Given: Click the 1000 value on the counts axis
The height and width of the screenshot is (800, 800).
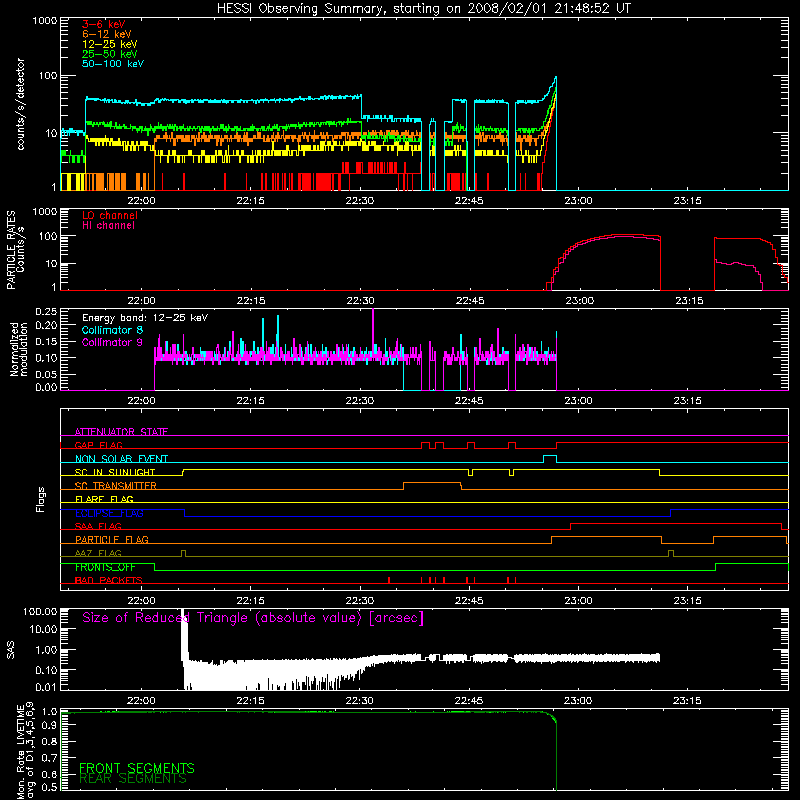Looking at the screenshot, I should tap(45, 21).
